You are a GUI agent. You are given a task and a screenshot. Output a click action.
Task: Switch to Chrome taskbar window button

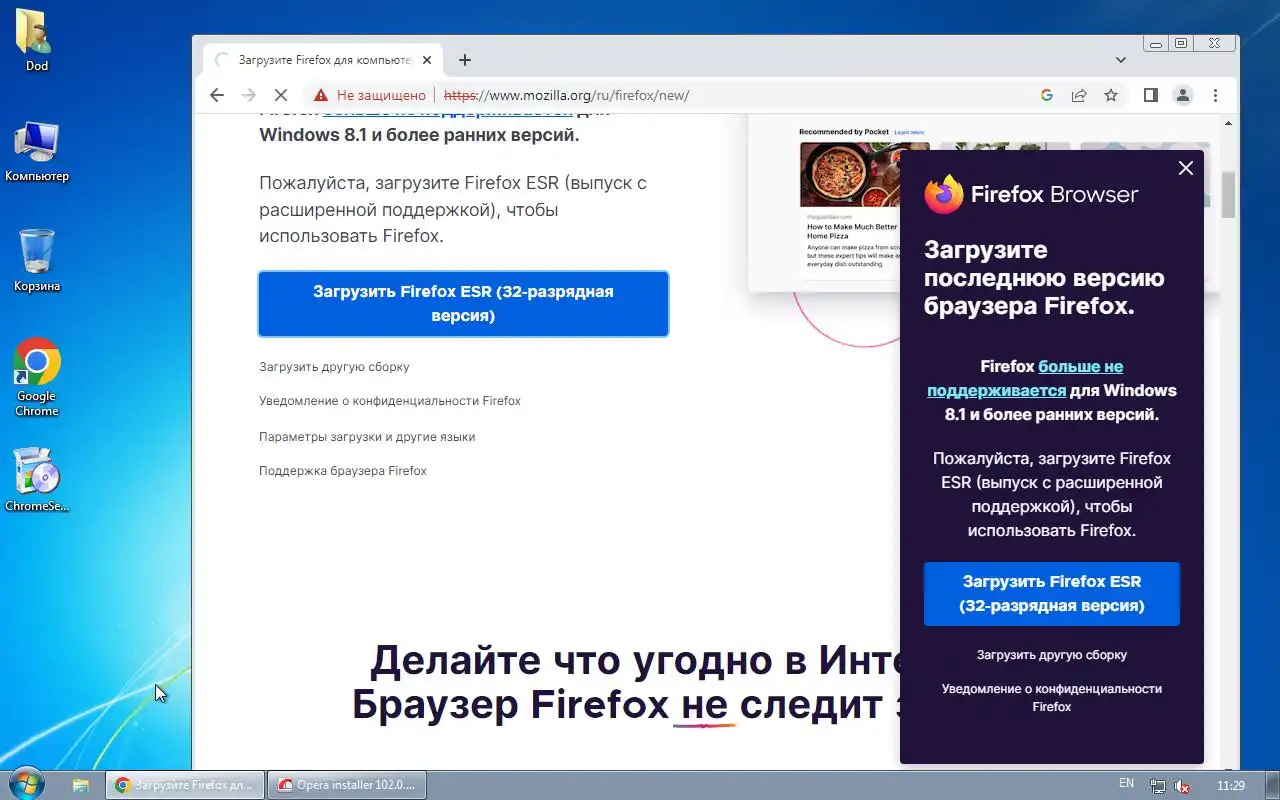[185, 785]
